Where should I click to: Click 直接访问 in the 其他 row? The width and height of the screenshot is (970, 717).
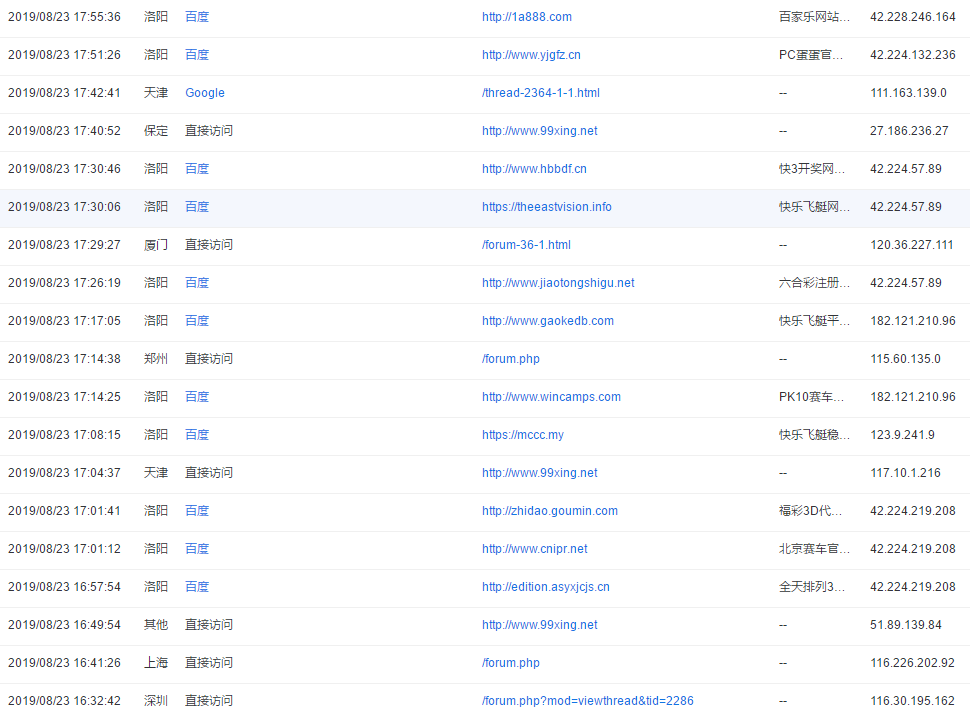point(209,625)
